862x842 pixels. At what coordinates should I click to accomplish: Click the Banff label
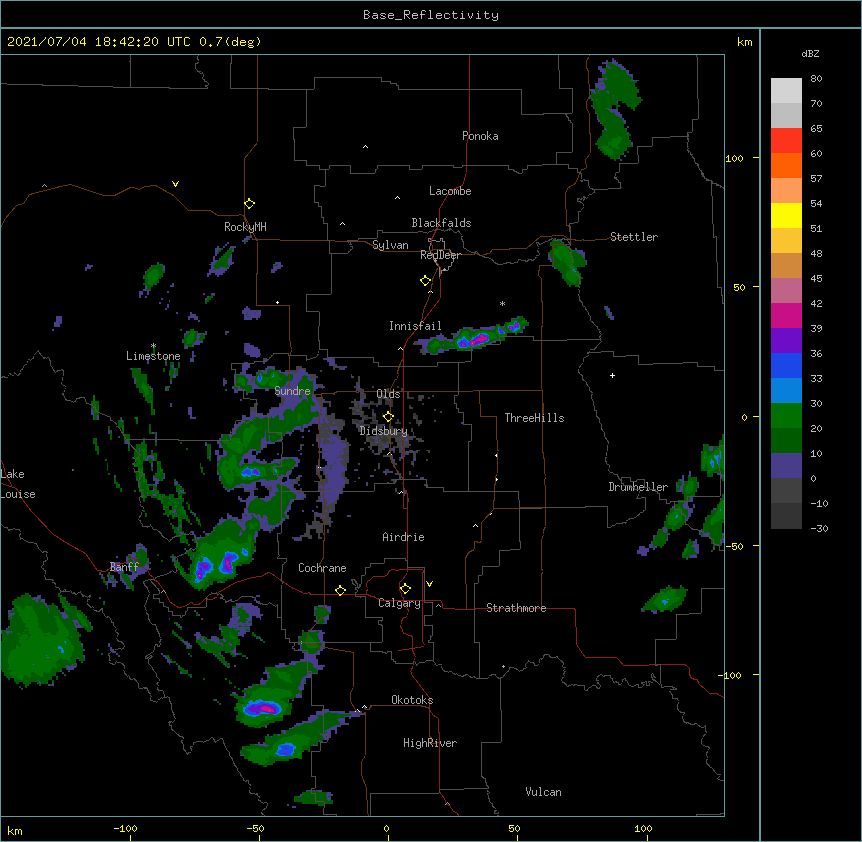pyautogui.click(x=125, y=567)
